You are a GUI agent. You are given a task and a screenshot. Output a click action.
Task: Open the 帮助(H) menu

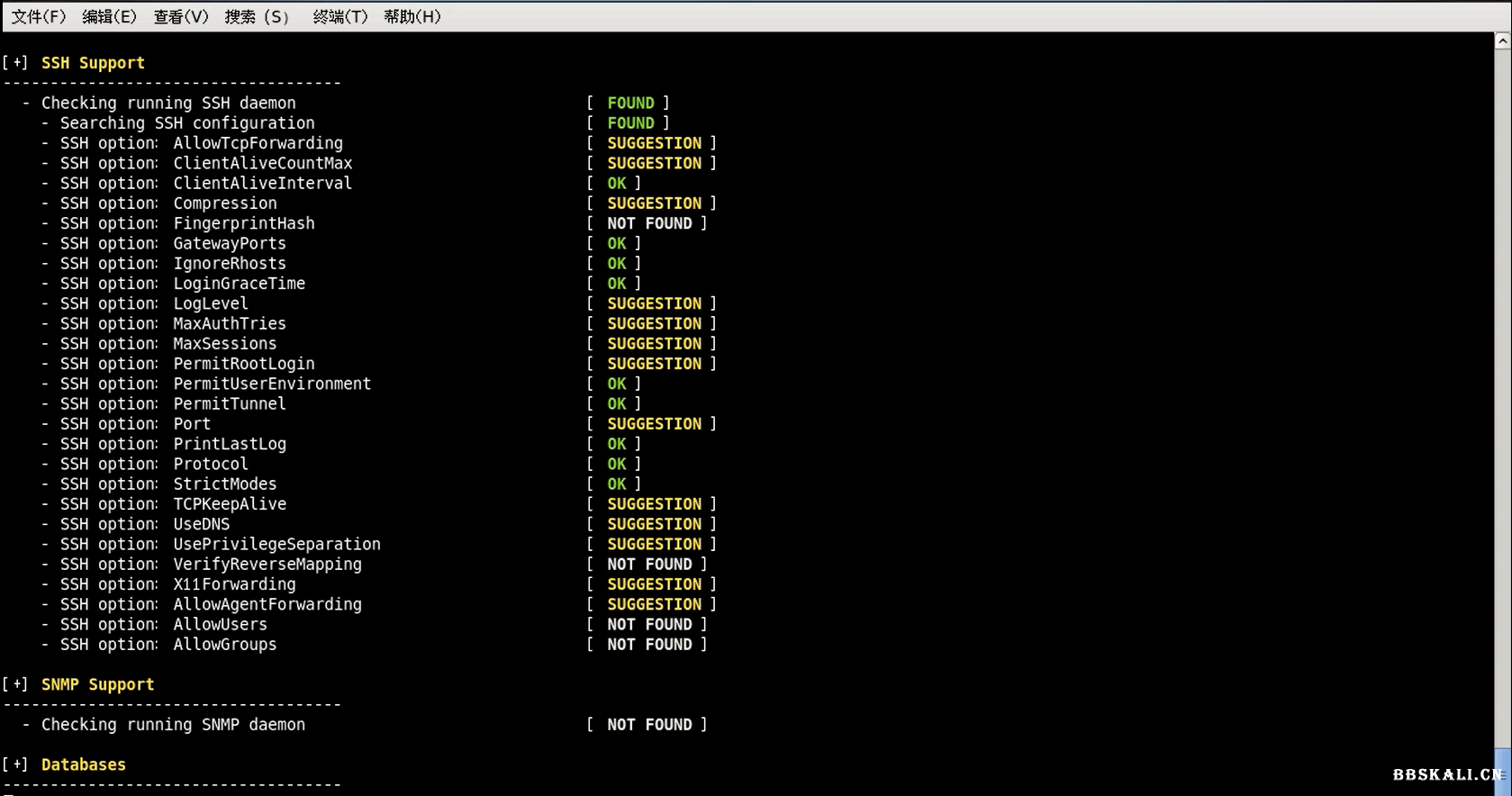(x=412, y=17)
